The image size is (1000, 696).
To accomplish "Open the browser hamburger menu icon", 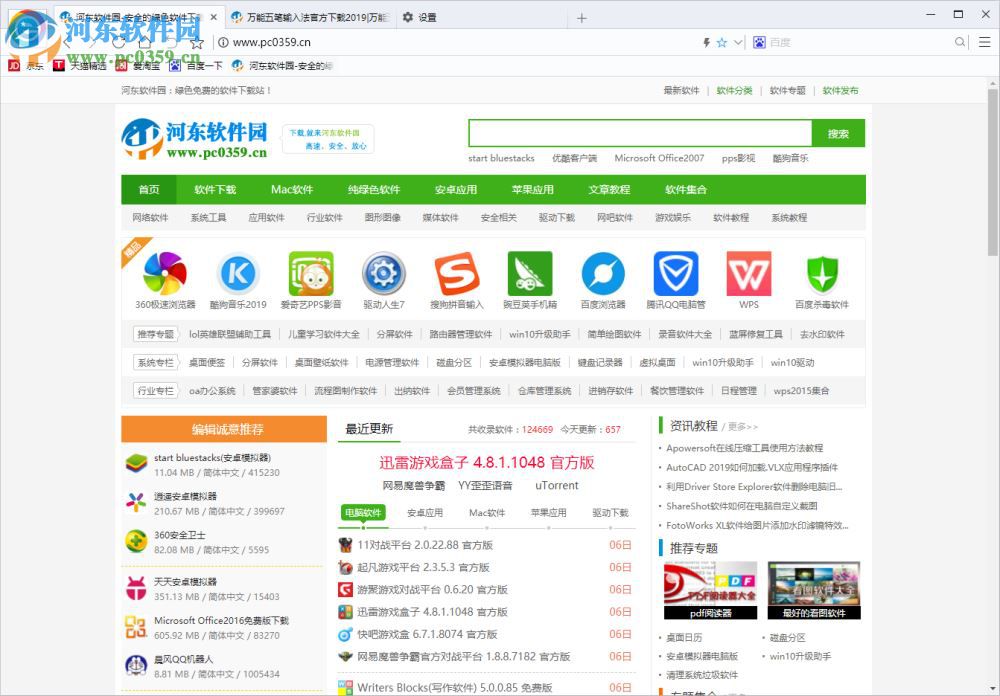I will pyautogui.click(x=984, y=42).
